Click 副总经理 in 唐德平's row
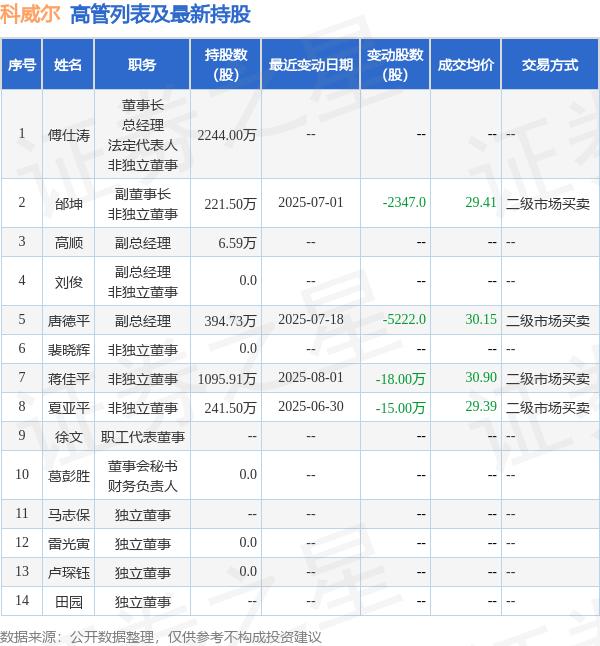 143,321
